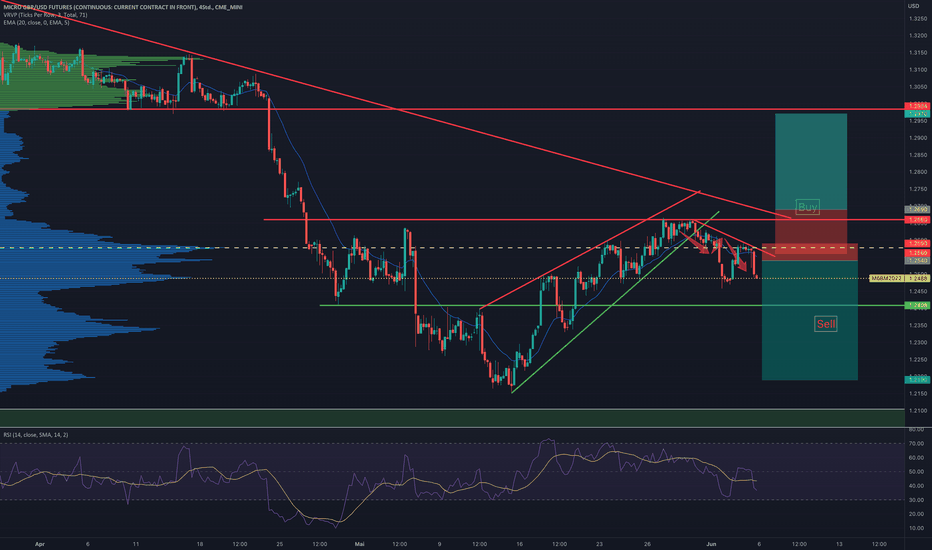Click the Mai label on the time axis

pos(359,544)
